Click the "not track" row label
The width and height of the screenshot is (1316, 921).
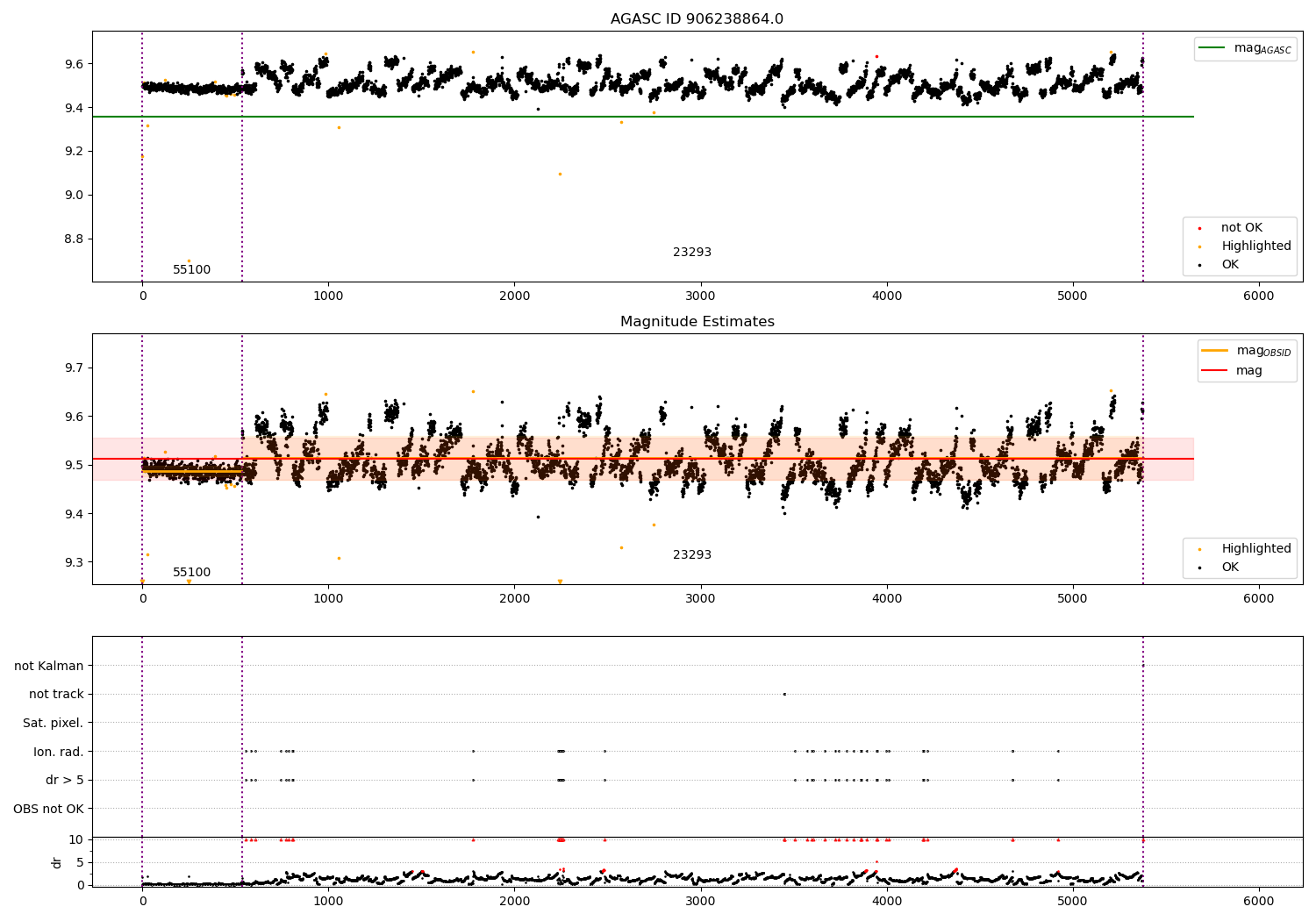(56, 695)
